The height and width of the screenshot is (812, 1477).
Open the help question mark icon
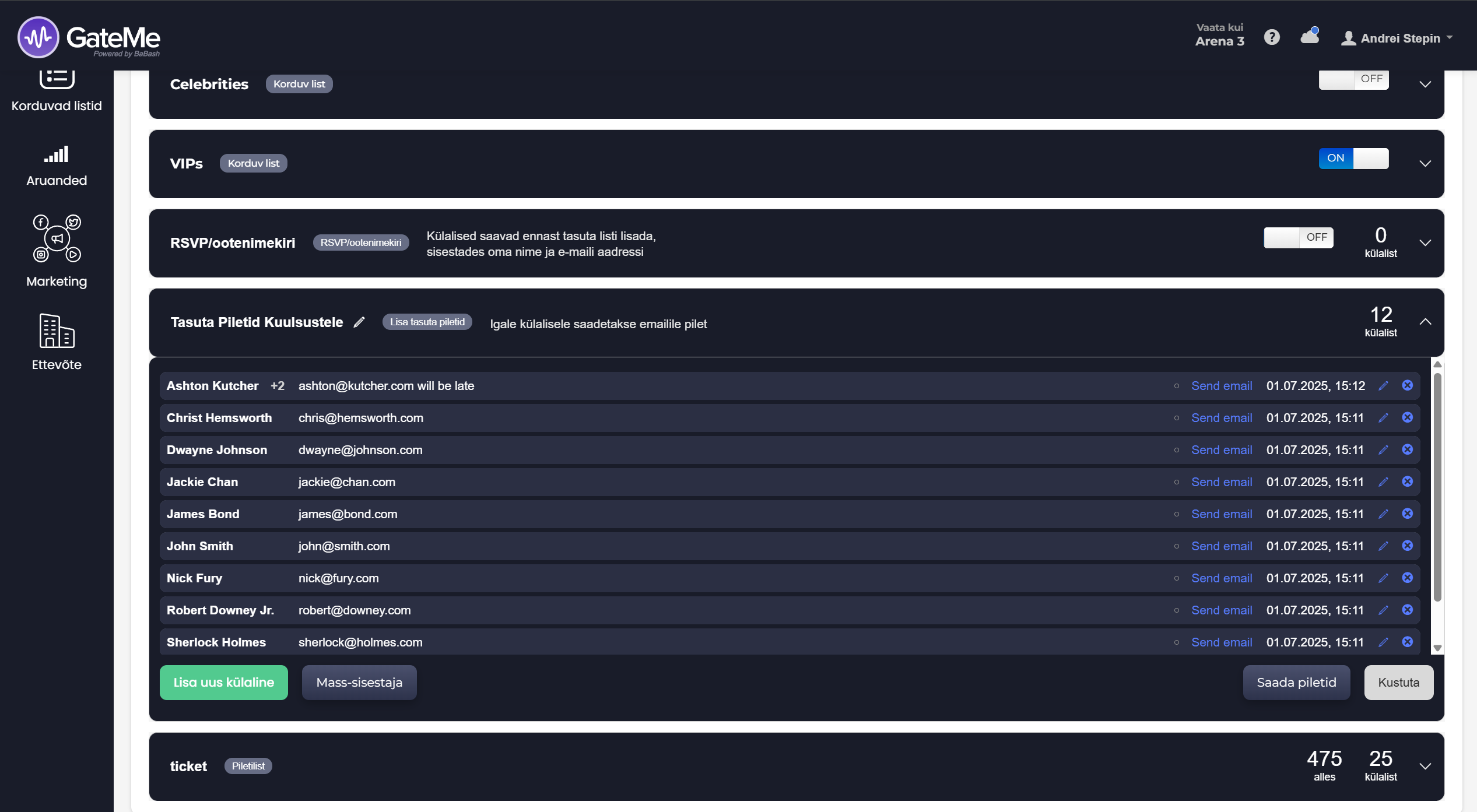tap(1271, 38)
